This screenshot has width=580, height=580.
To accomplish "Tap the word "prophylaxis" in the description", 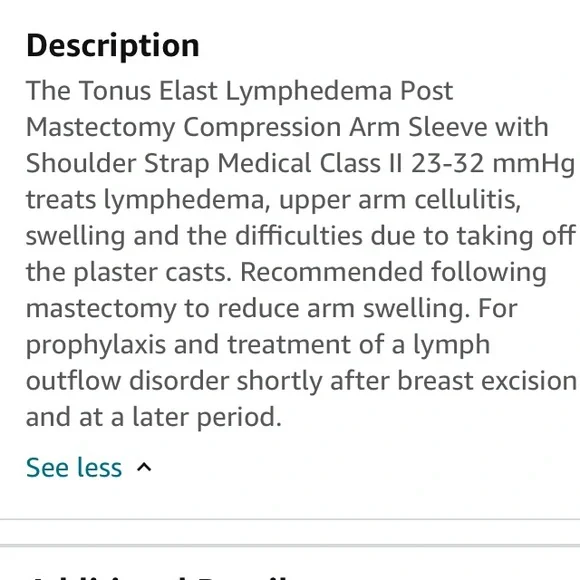I will (96, 346).
